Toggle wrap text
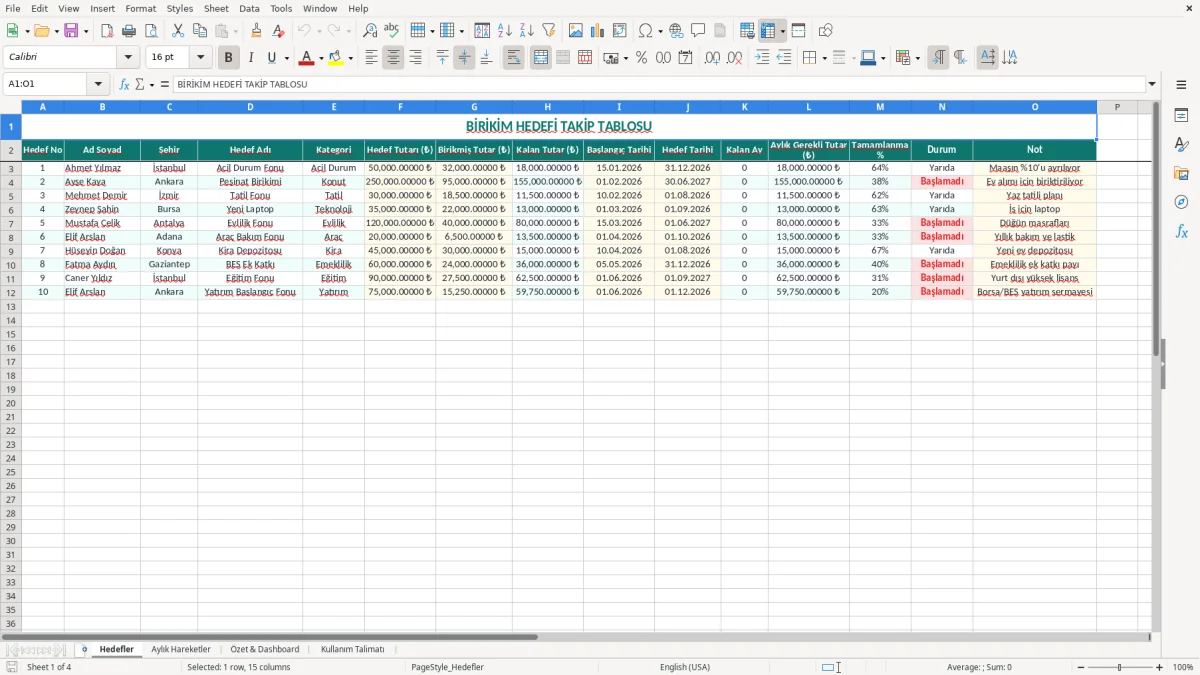 [x=513, y=58]
